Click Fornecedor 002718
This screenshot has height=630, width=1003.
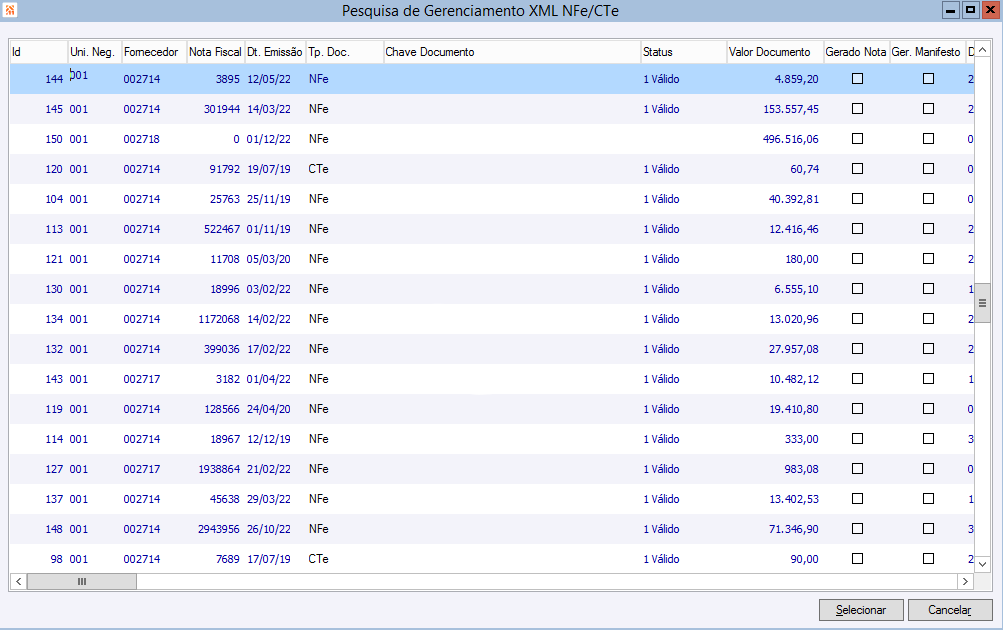pyautogui.click(x=142, y=139)
